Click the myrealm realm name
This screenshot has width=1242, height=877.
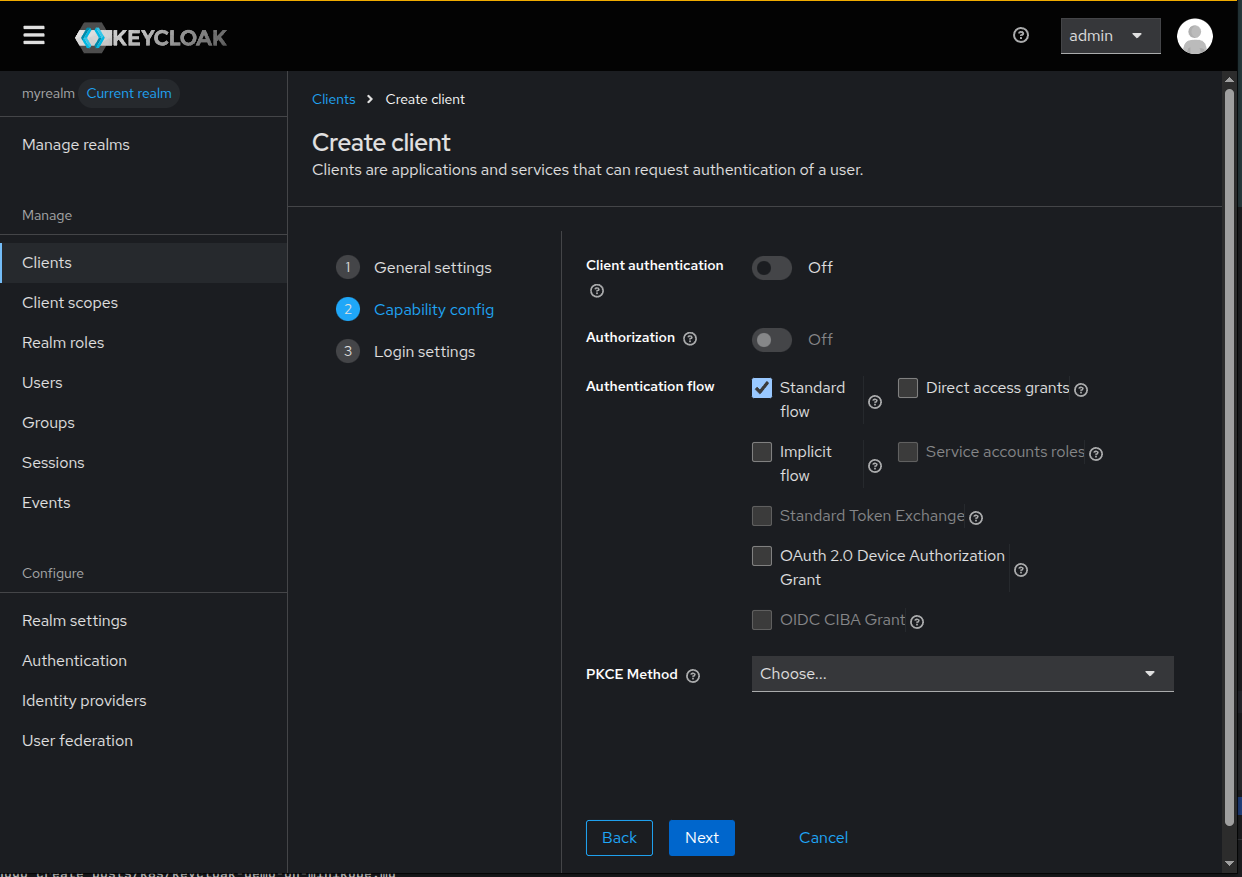[48, 93]
